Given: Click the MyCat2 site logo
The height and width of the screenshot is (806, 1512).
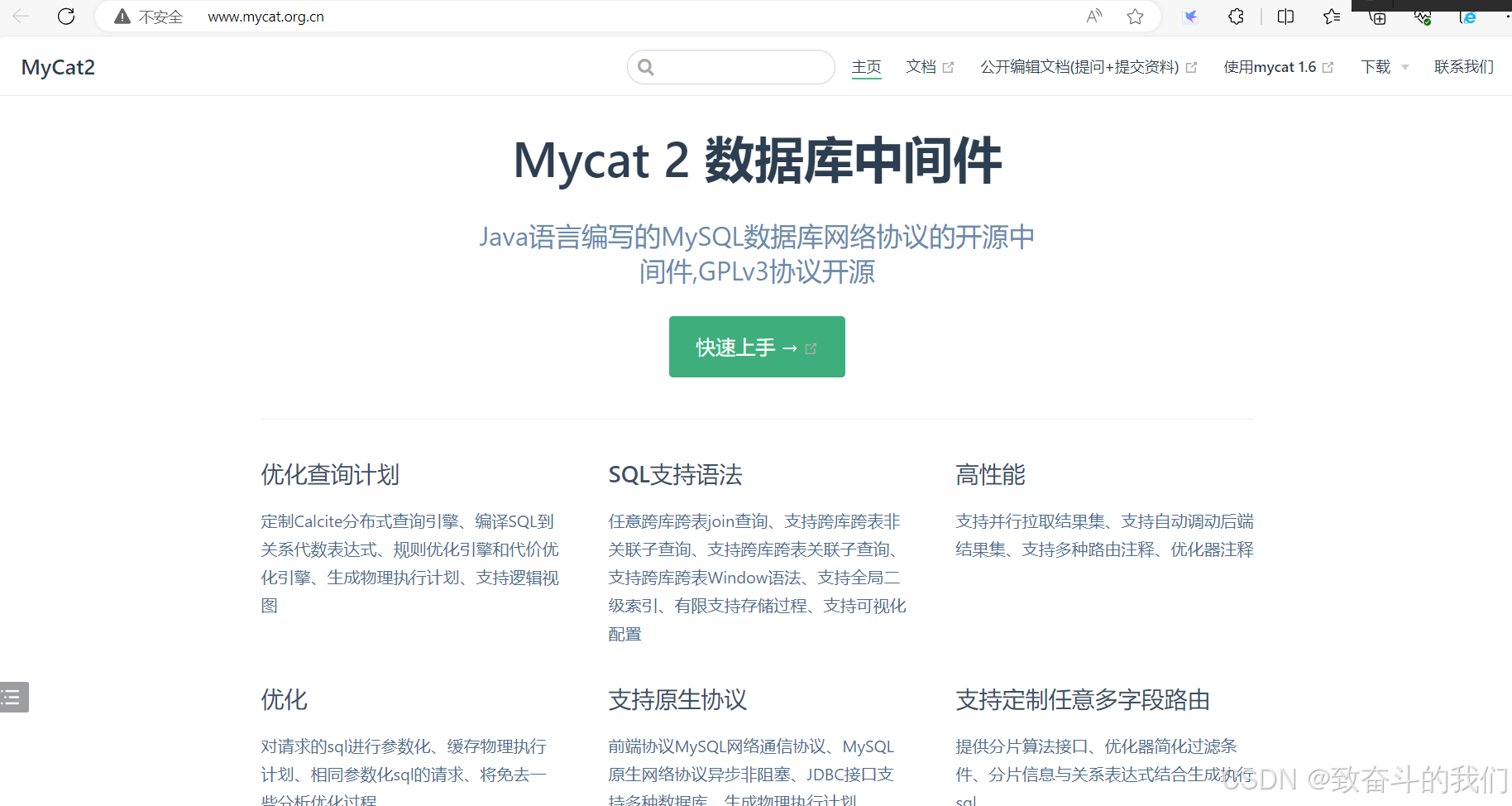Looking at the screenshot, I should click(x=58, y=67).
